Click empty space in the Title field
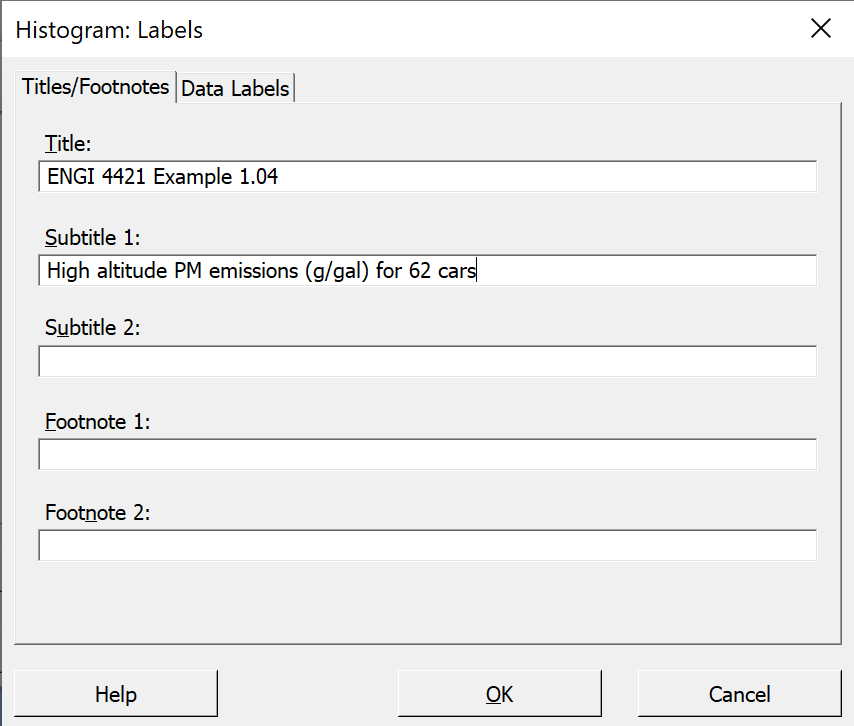 pyautogui.click(x=545, y=176)
